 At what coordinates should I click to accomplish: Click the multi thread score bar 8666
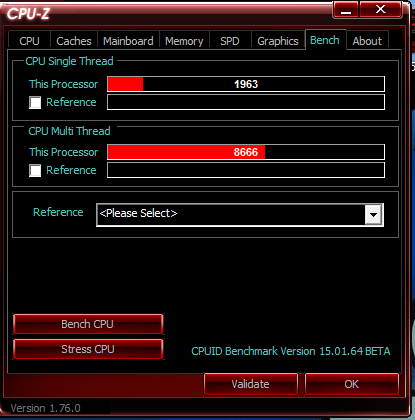click(246, 152)
